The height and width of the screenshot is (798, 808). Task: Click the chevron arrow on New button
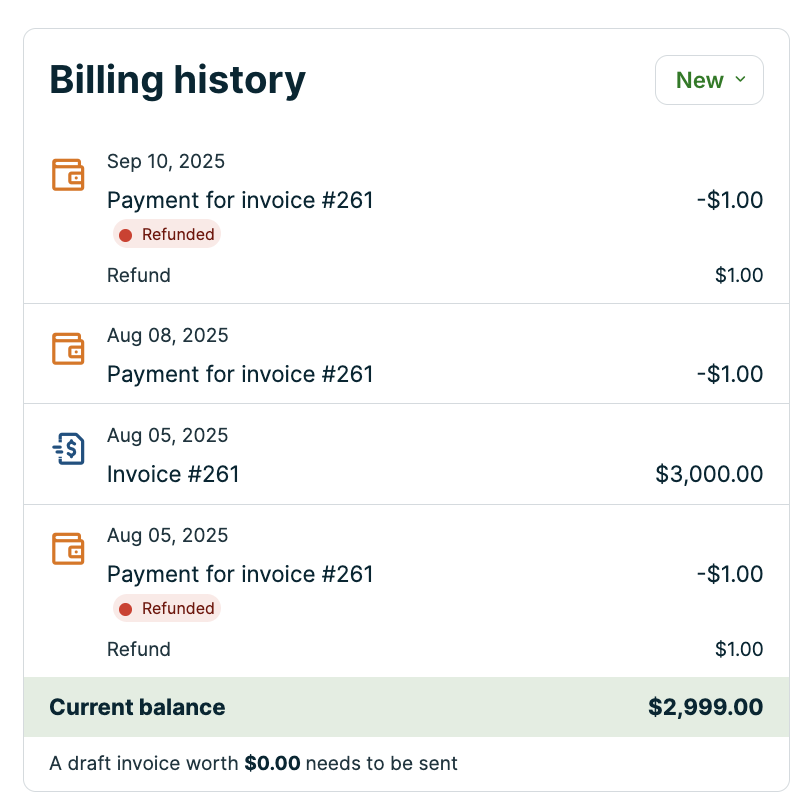(x=740, y=80)
